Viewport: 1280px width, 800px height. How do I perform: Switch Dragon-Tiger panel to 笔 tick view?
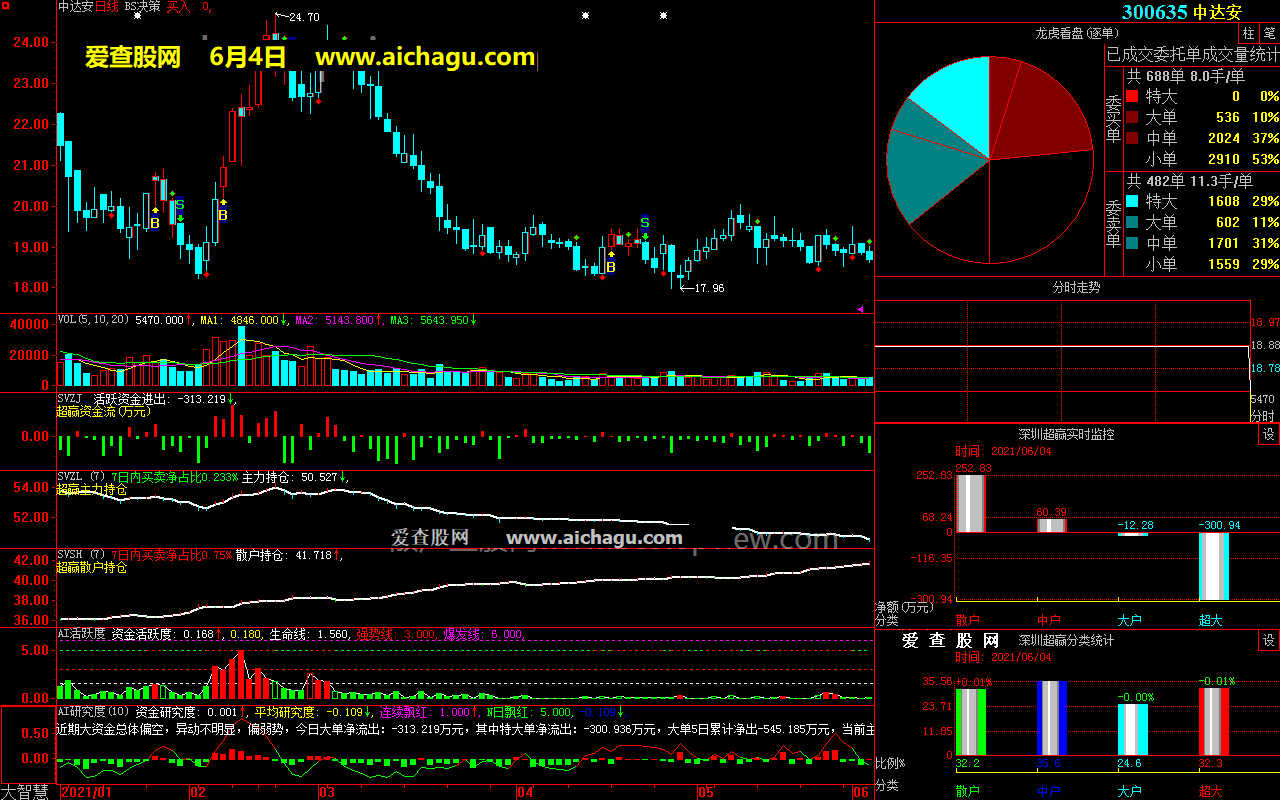(x=1268, y=33)
